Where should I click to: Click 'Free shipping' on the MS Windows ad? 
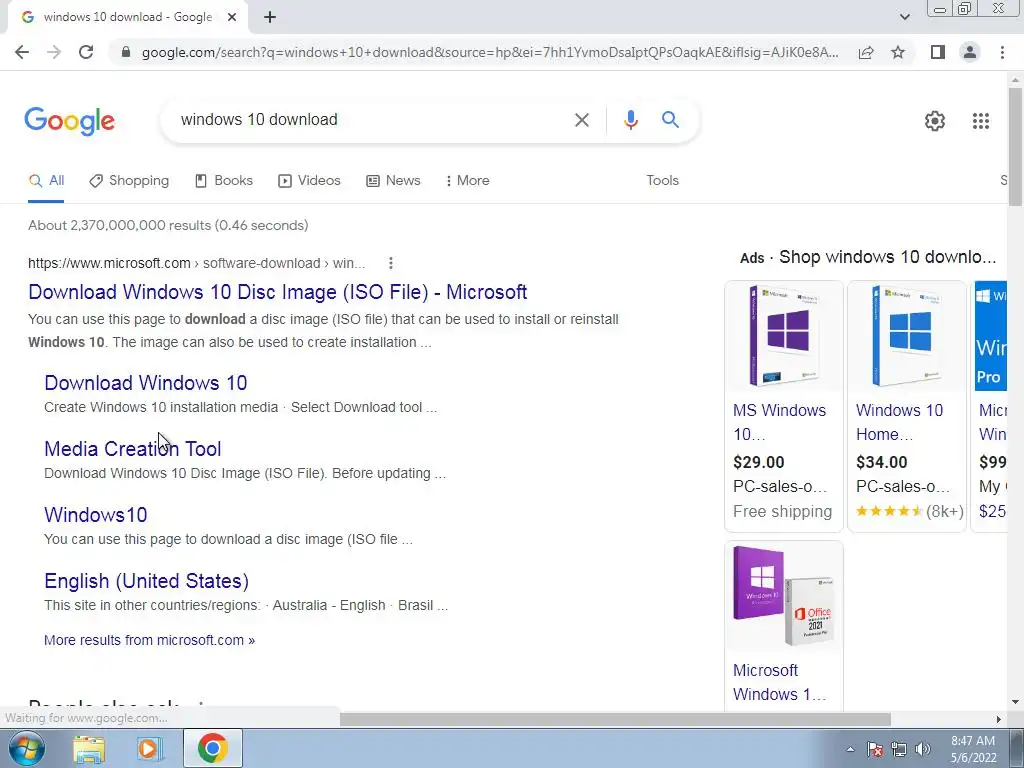[x=782, y=511]
